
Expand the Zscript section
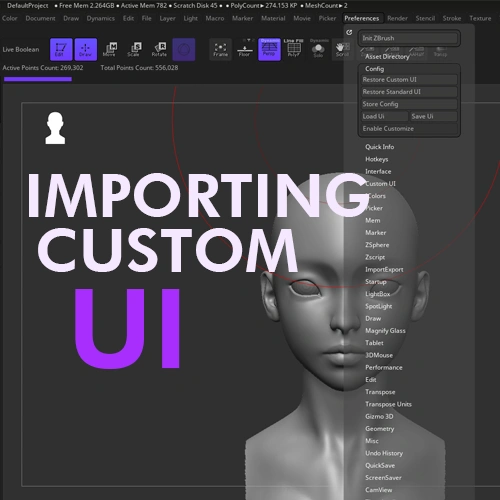click(x=375, y=257)
